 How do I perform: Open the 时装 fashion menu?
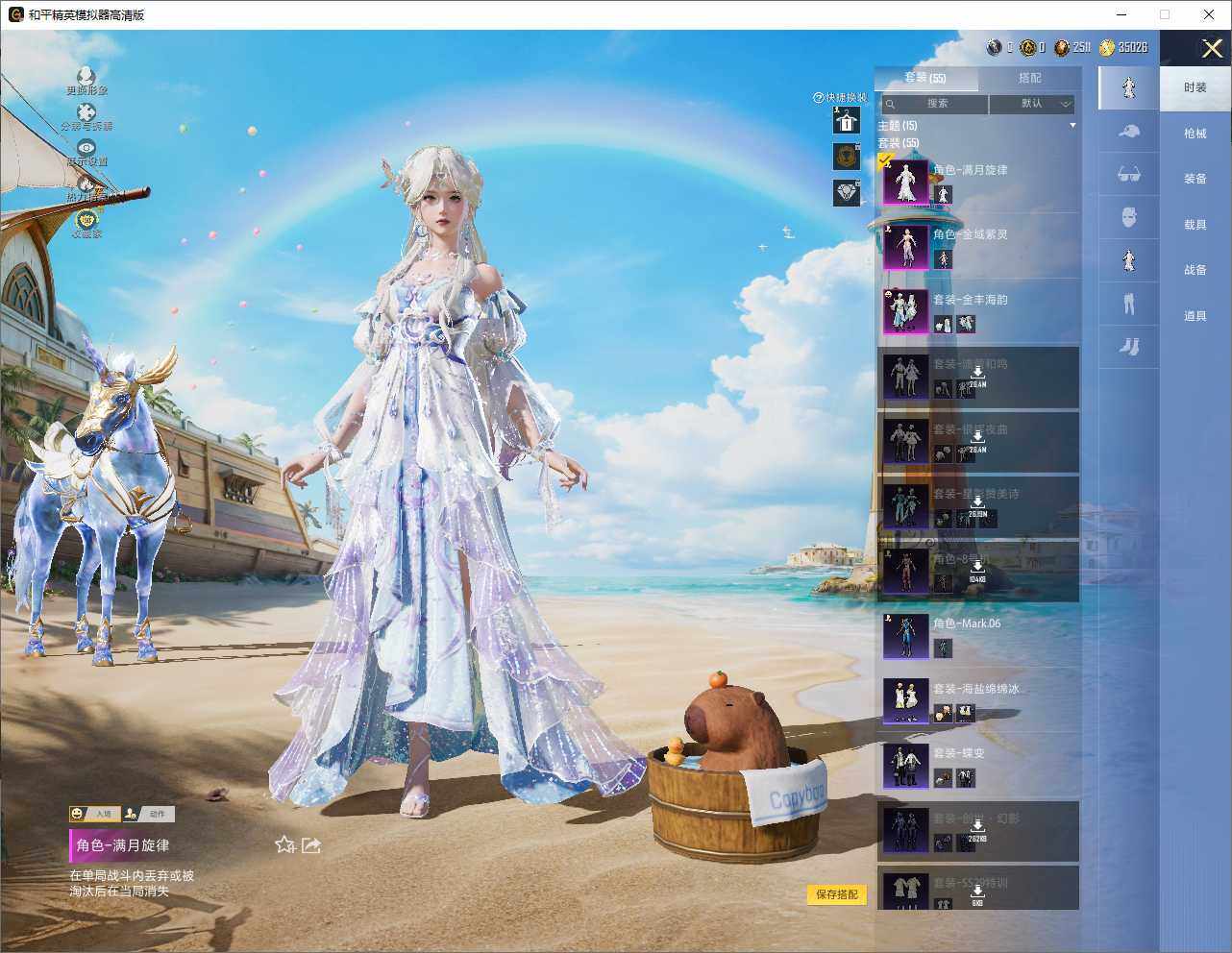1195,87
